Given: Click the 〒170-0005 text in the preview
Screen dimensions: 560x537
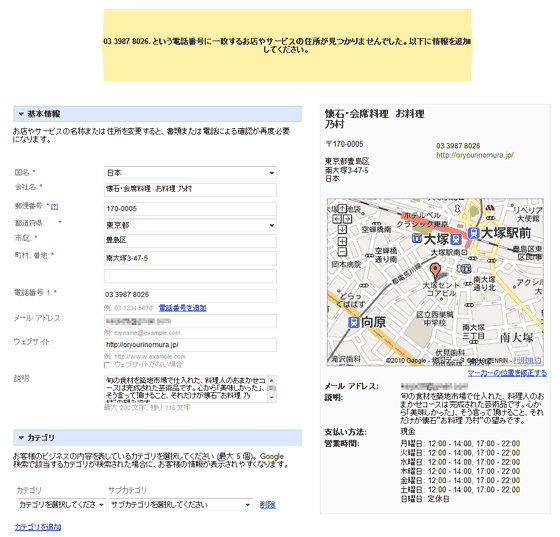Looking at the screenshot, I should tap(344, 144).
